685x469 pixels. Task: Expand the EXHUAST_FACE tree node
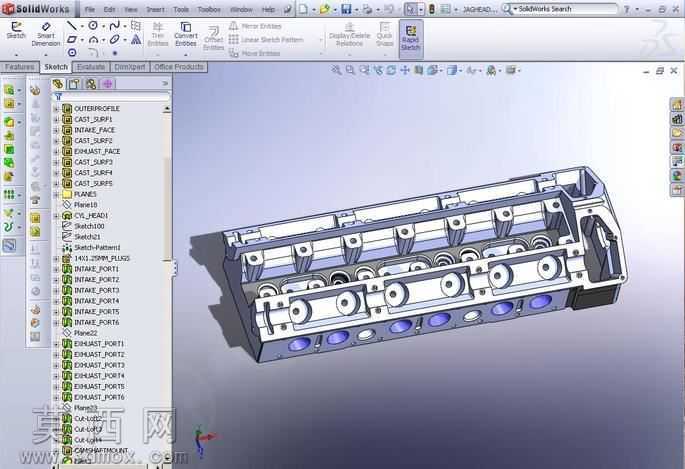coord(56,151)
